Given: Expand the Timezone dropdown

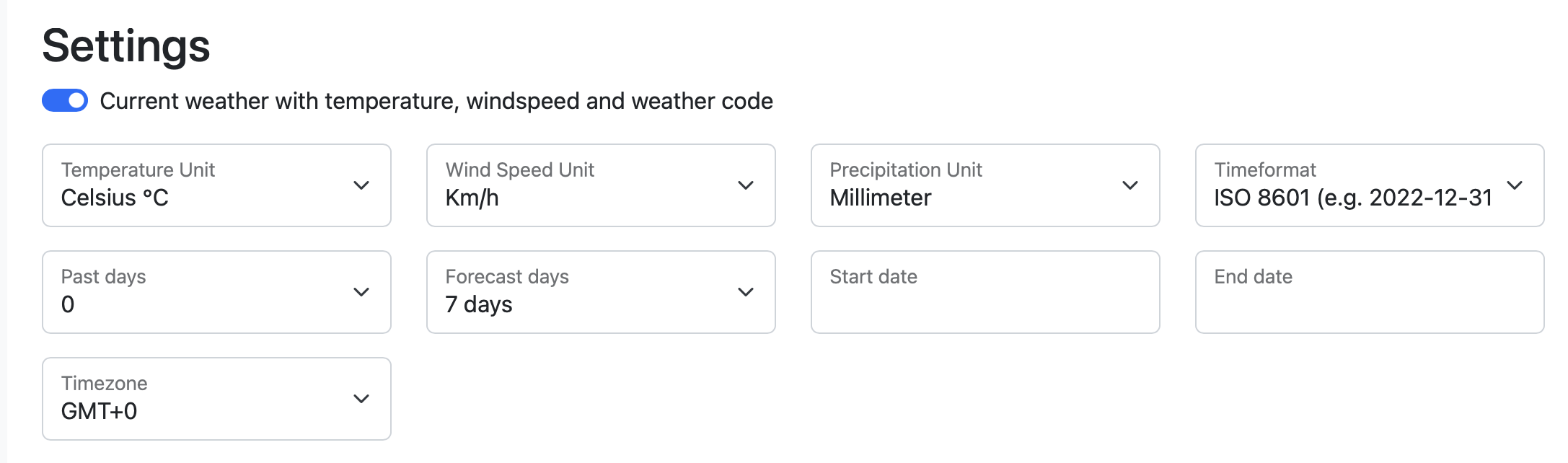Looking at the screenshot, I should tap(216, 398).
